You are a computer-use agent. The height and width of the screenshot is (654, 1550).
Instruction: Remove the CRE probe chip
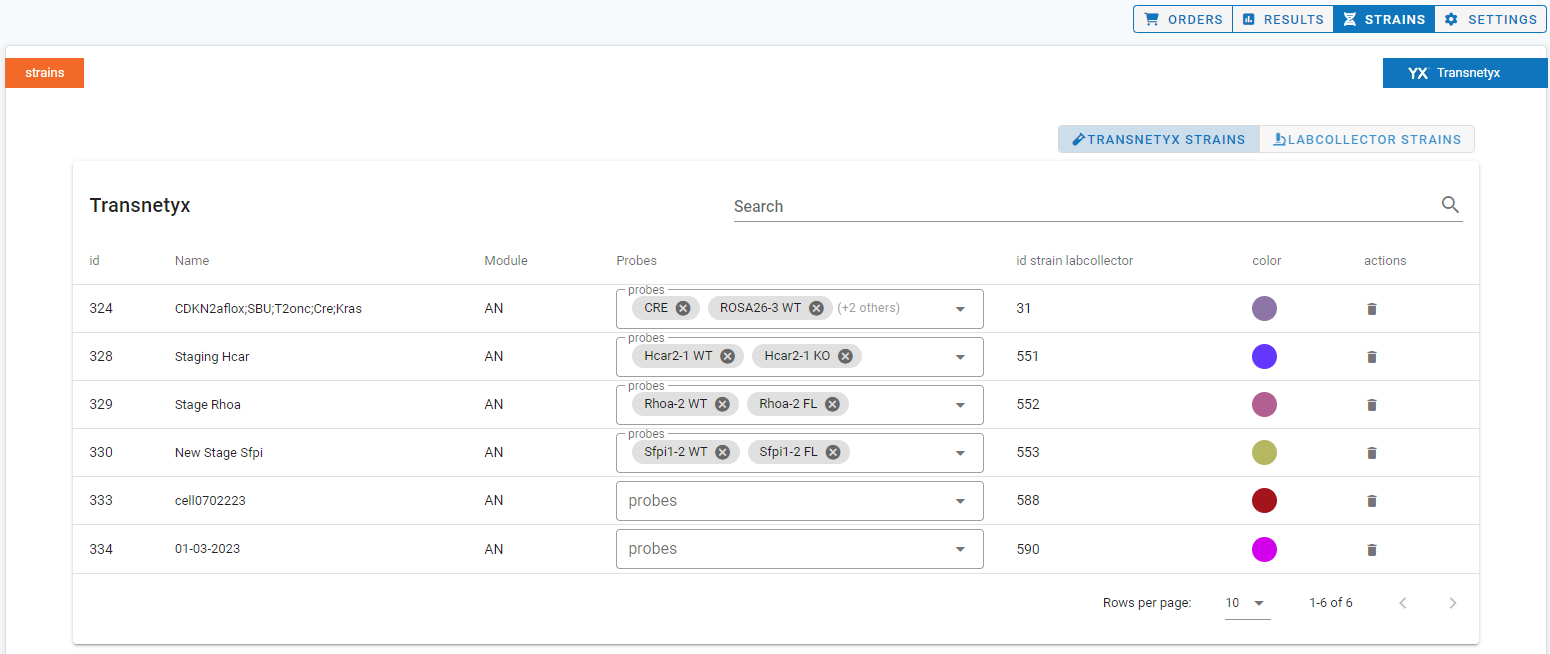[683, 308]
